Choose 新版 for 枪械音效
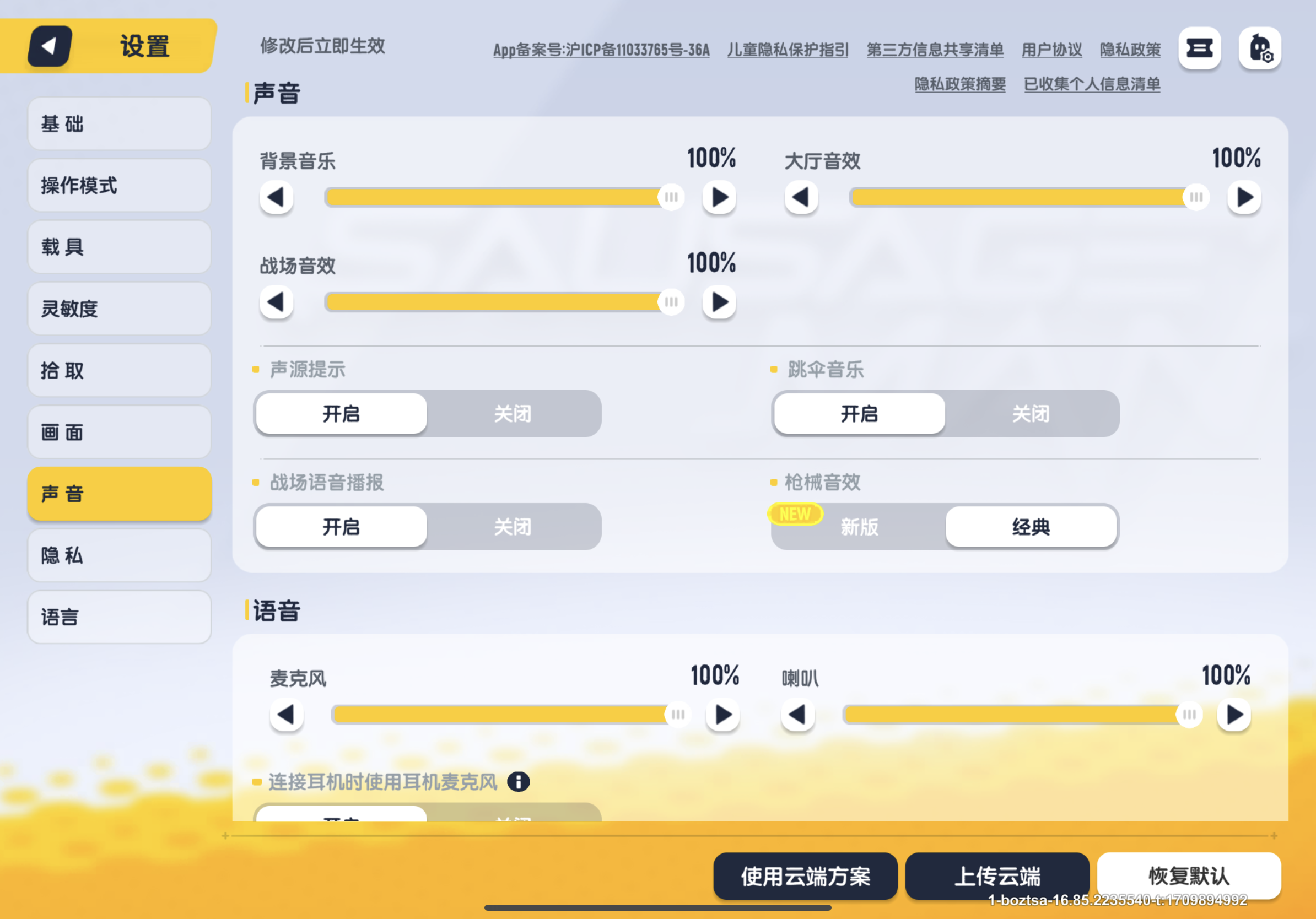The height and width of the screenshot is (919, 1316). pos(859,527)
